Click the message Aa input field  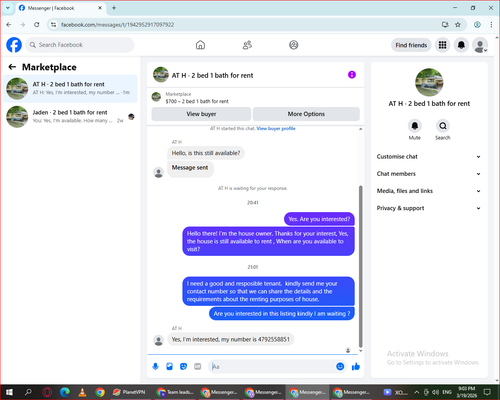273,367
